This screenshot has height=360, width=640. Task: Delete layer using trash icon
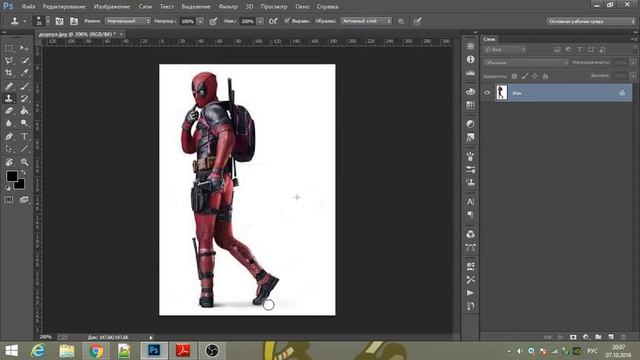623,337
